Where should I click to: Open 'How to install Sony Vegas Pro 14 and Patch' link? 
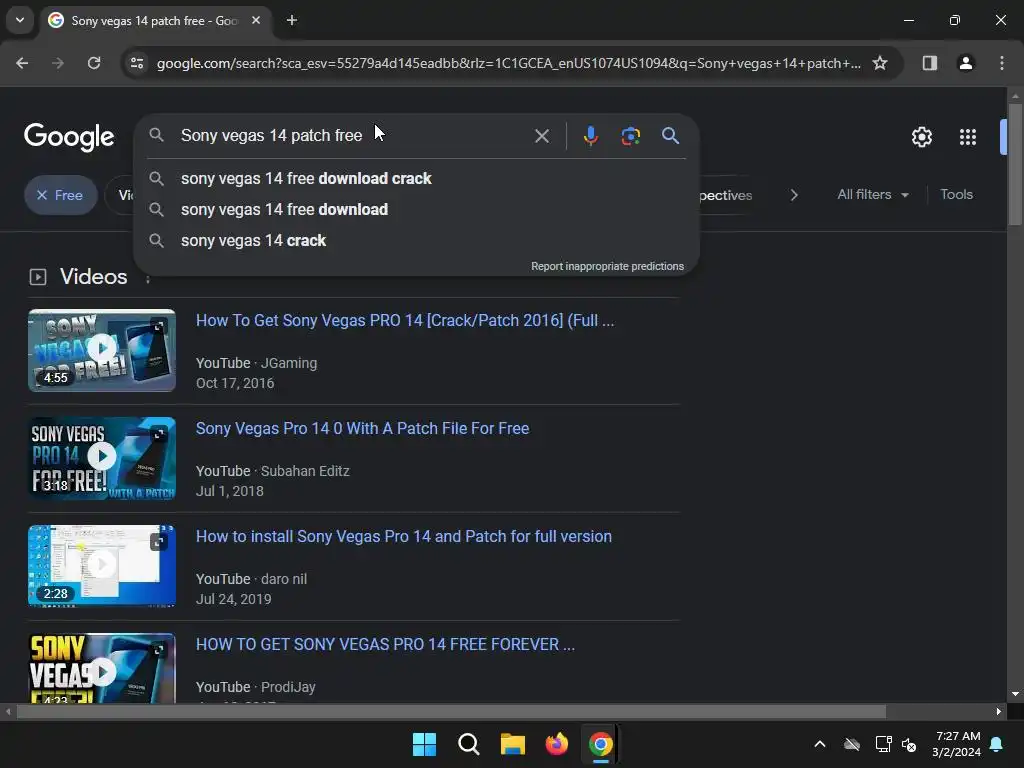pyautogui.click(x=404, y=536)
